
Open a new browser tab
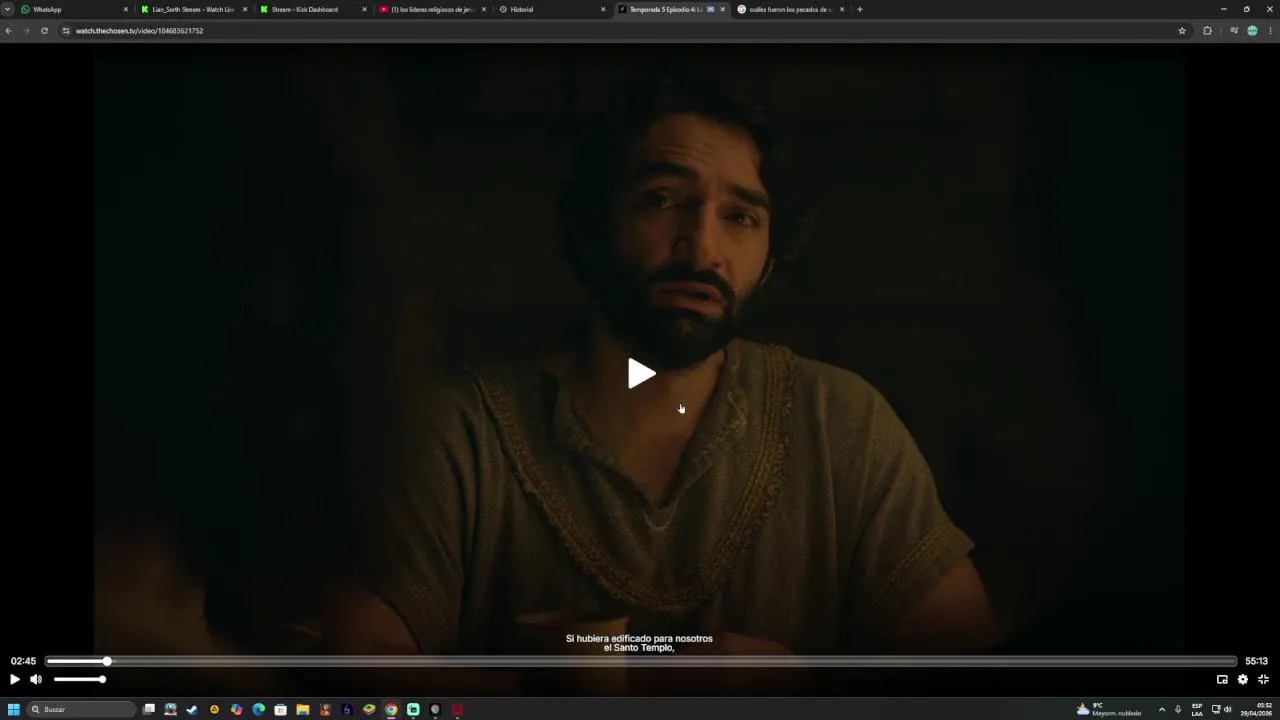pos(860,9)
